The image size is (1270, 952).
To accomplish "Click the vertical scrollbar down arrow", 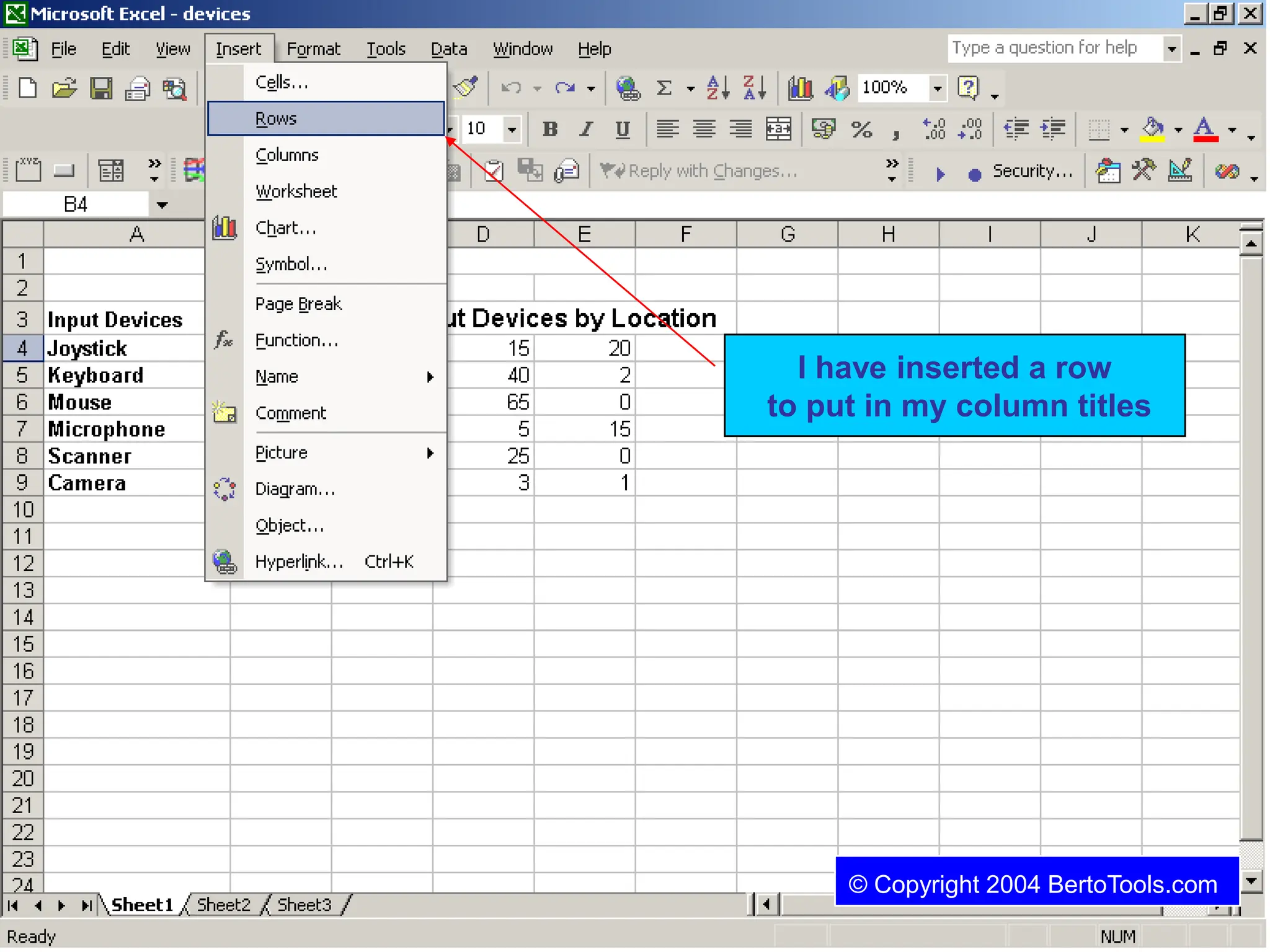I will click(1251, 880).
